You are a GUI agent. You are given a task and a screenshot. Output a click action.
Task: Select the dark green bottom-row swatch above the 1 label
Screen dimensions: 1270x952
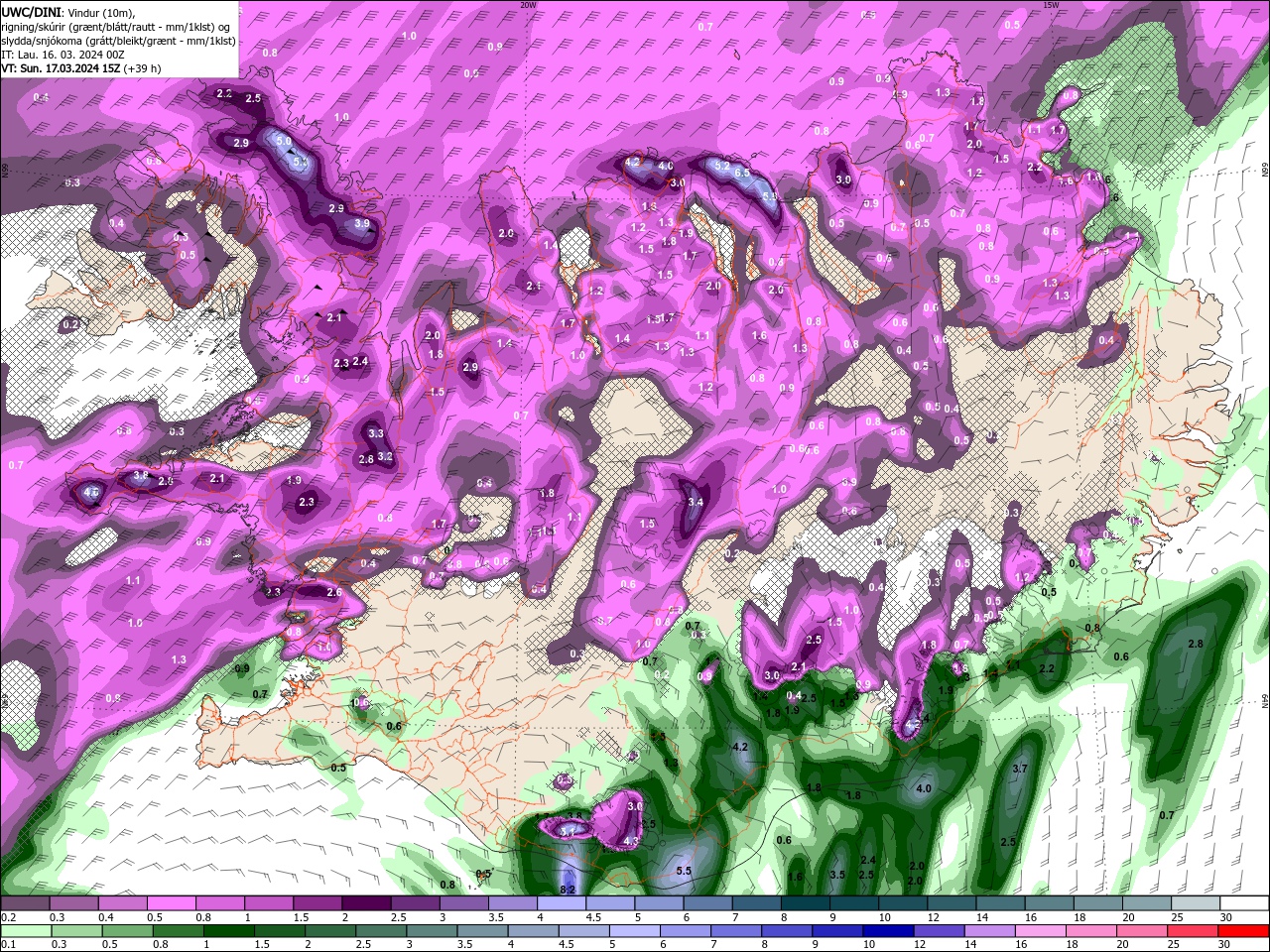coord(228,931)
